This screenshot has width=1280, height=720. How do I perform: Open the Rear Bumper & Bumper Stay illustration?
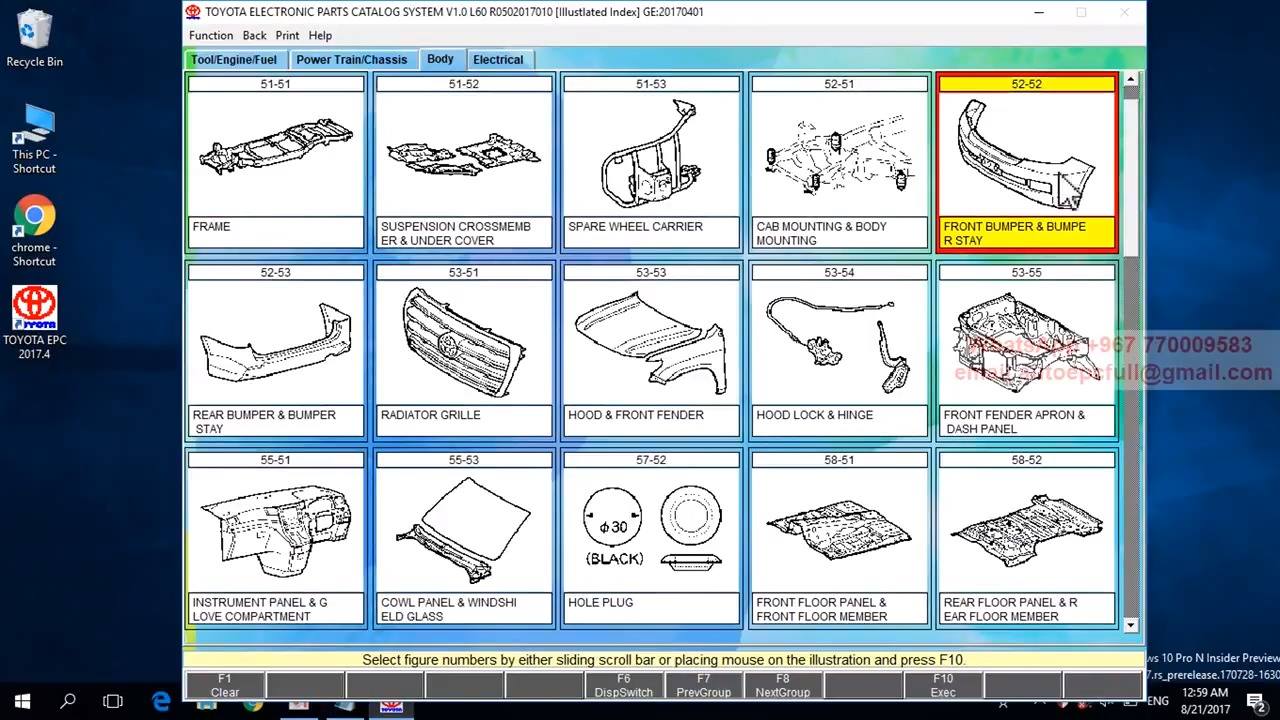(x=276, y=350)
